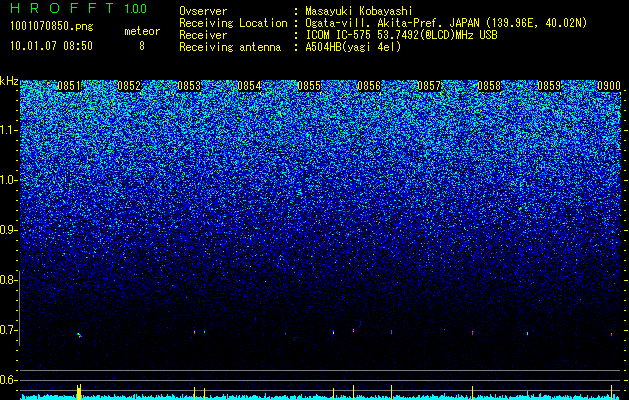Viewport: 629px width, 400px height.
Task: Click the 0.6 frequency axis label
Action: tap(7, 380)
